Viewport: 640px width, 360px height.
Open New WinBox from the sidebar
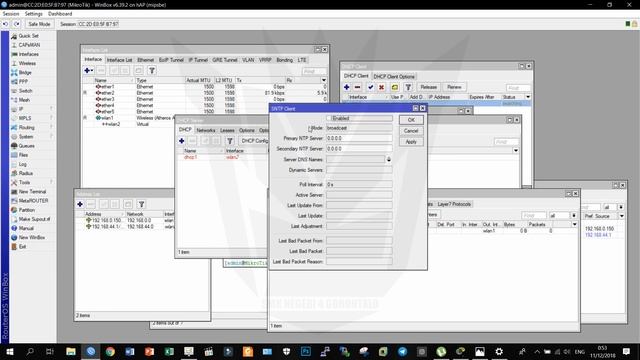[x=31, y=237]
